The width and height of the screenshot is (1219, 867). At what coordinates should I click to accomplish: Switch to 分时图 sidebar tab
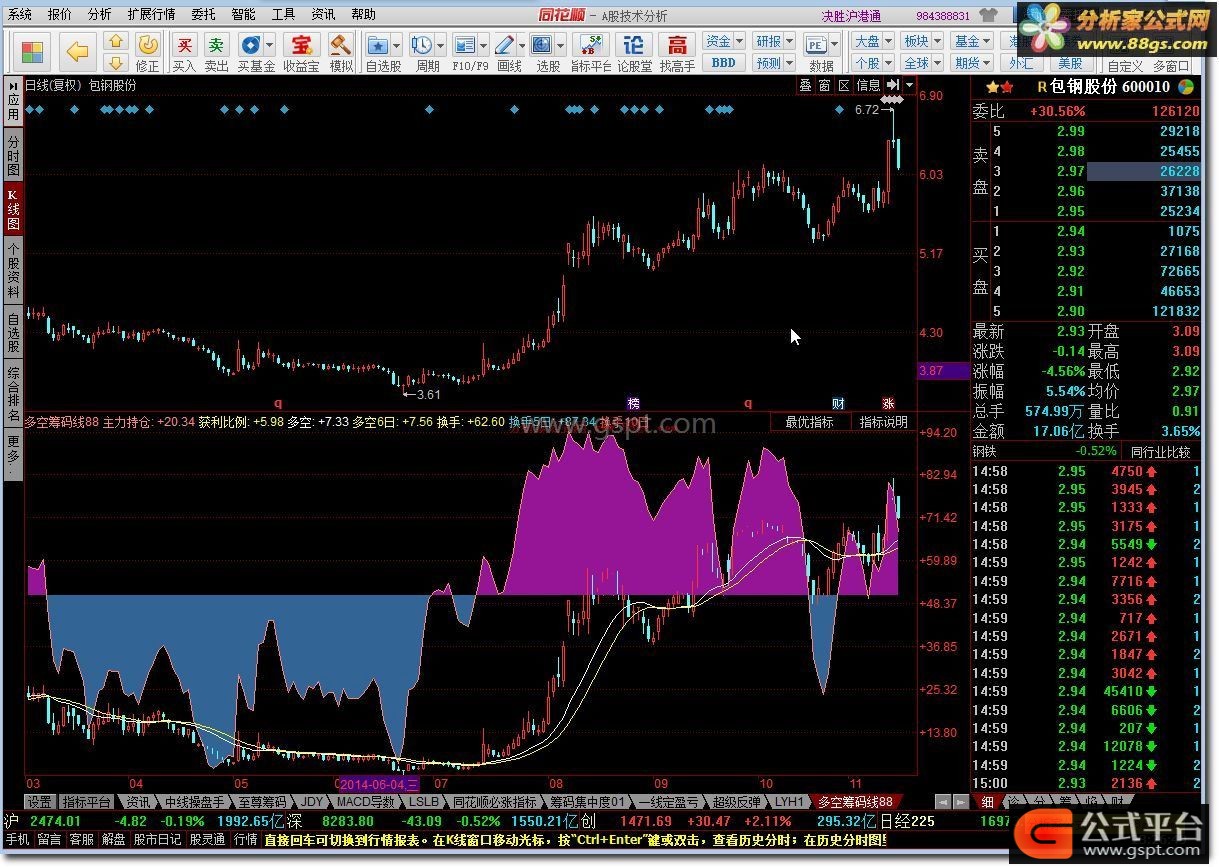tap(13, 155)
